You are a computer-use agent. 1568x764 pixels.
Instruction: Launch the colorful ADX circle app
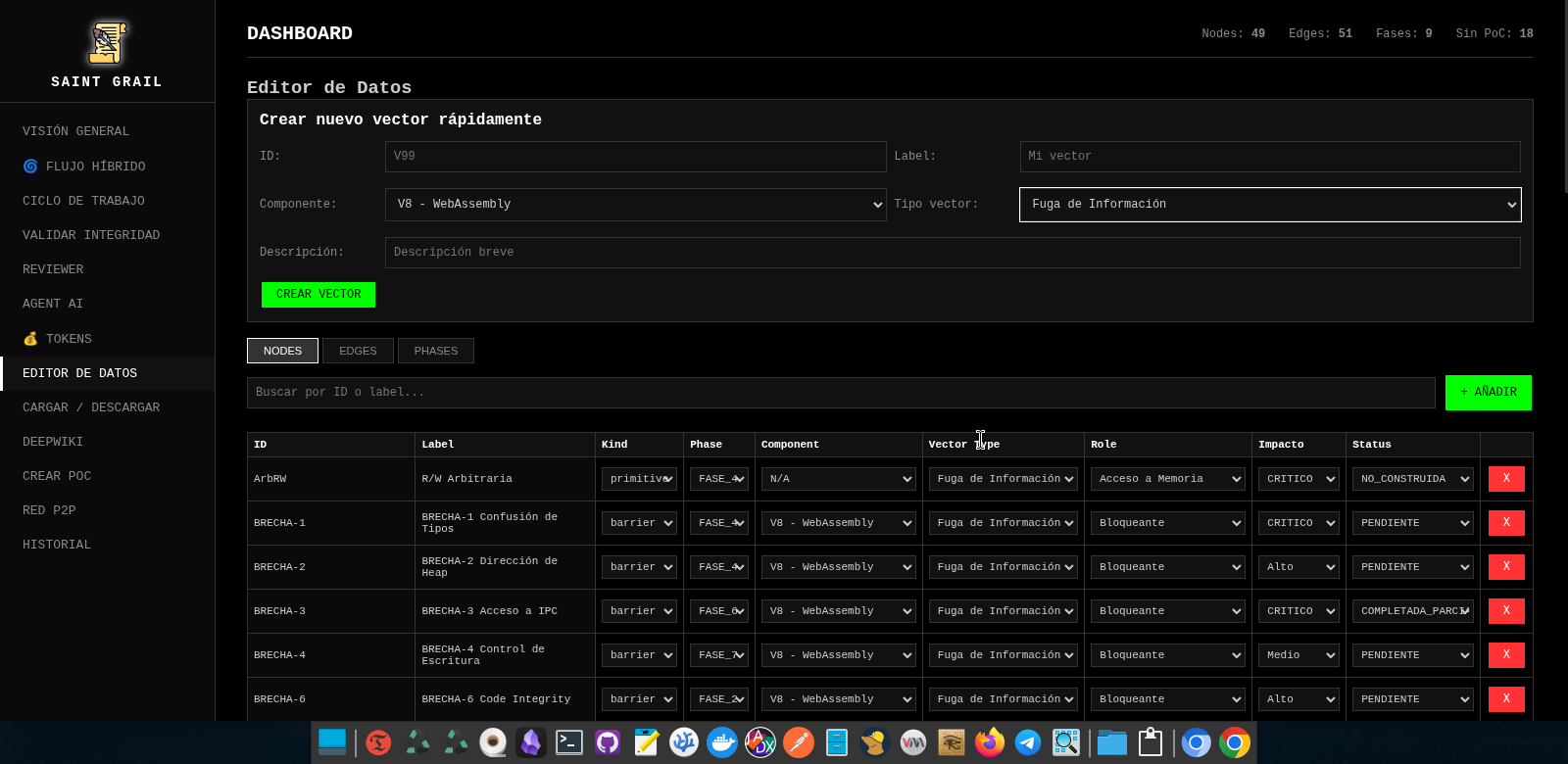tap(760, 743)
